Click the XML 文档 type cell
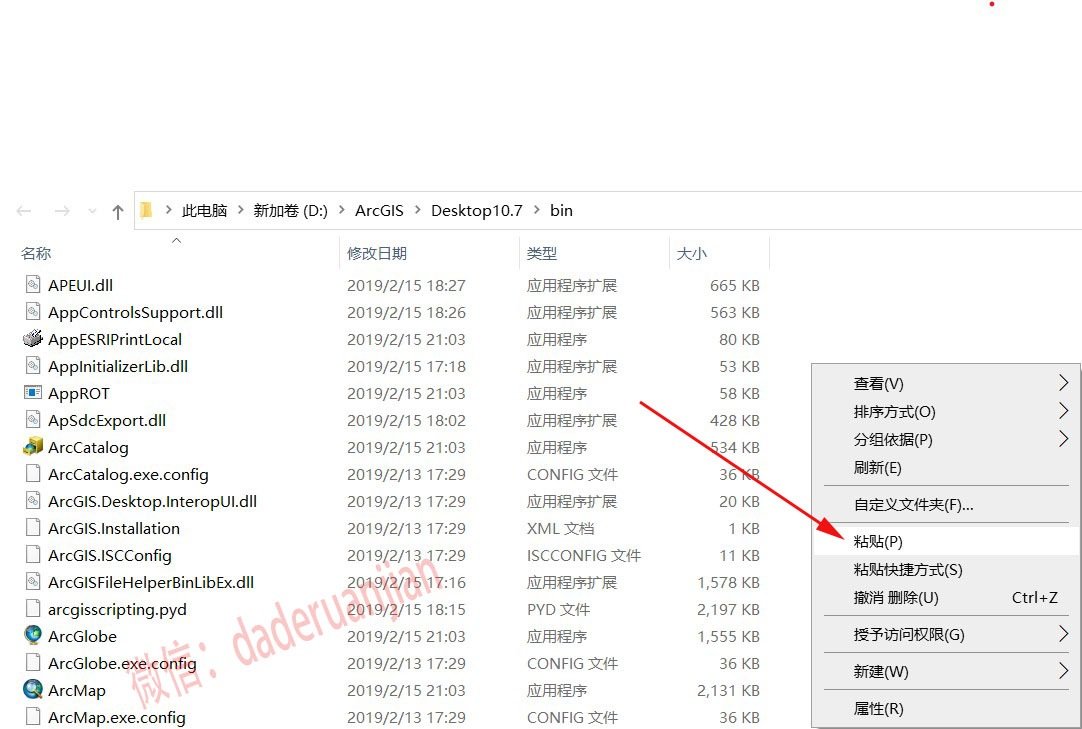The image size is (1082, 729). pos(560,529)
